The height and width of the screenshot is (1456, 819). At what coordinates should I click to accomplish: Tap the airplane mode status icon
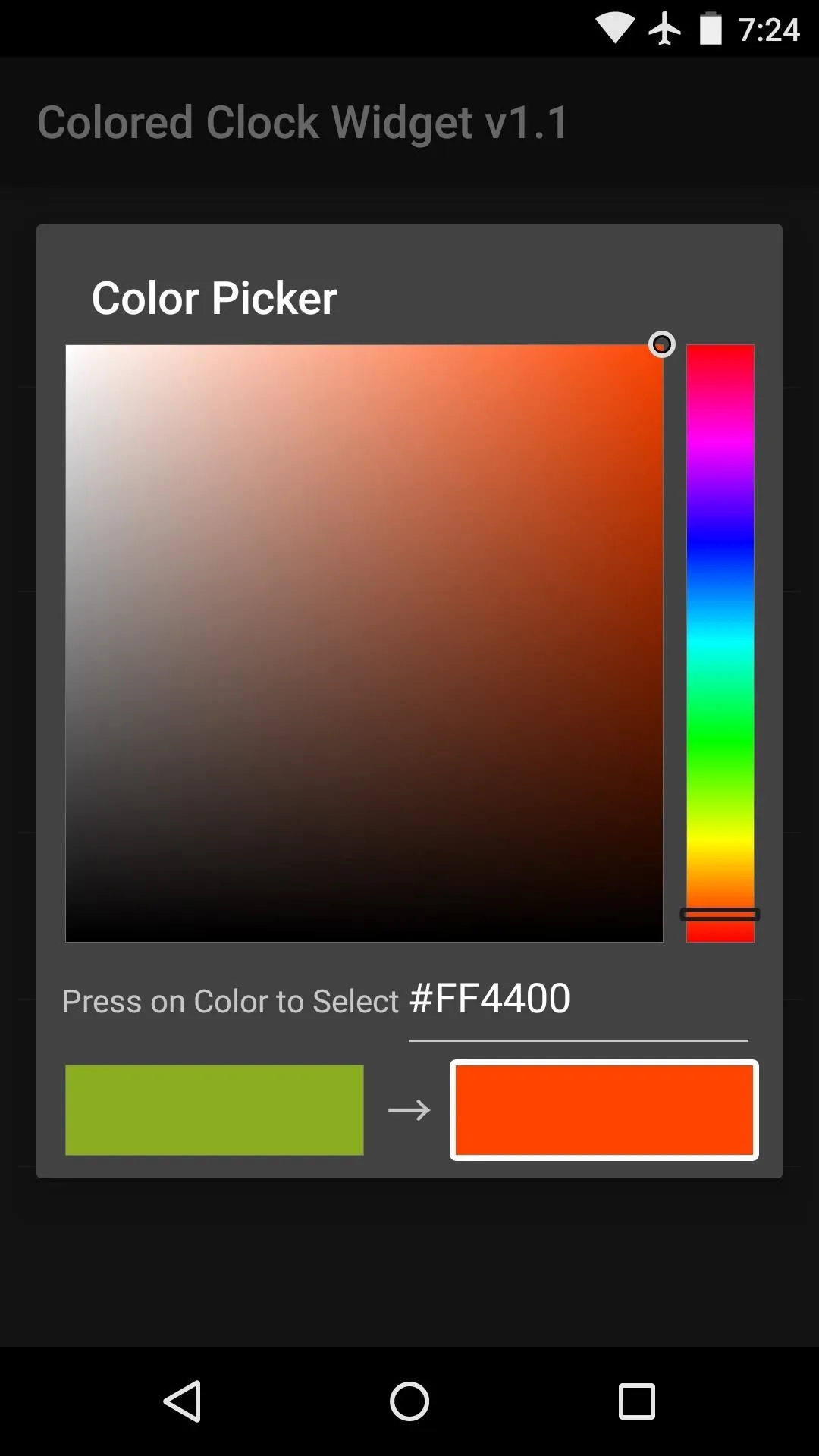click(664, 29)
